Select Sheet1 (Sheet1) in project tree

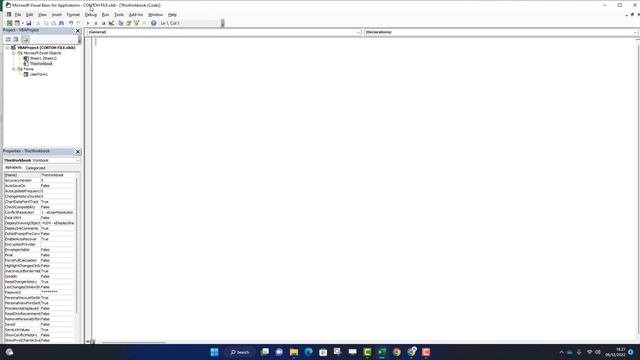[43, 58]
